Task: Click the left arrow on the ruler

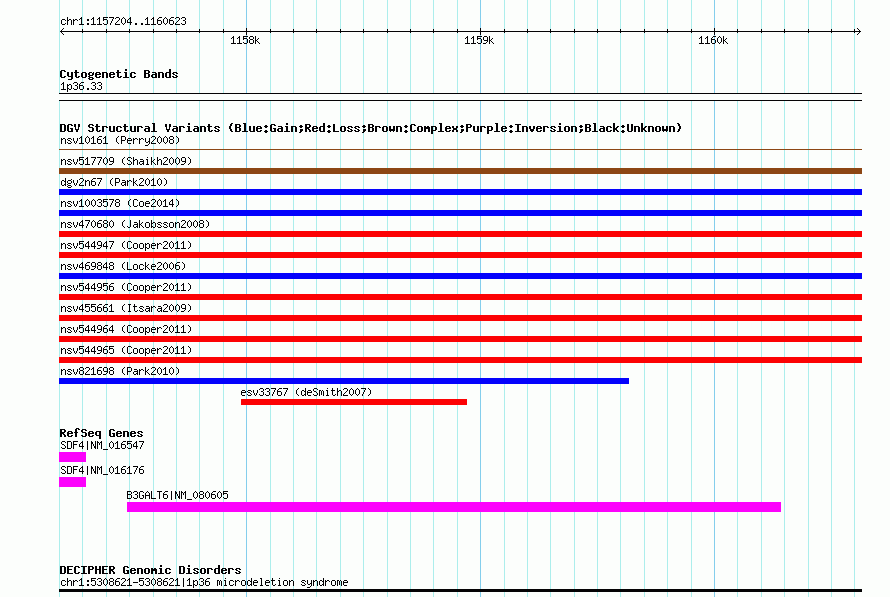Action: 62,31
